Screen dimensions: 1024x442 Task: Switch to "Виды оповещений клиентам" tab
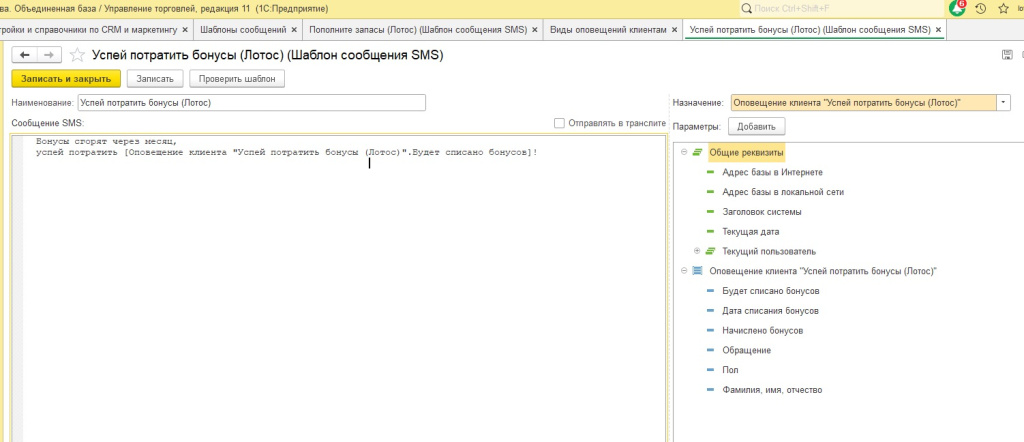(x=608, y=30)
